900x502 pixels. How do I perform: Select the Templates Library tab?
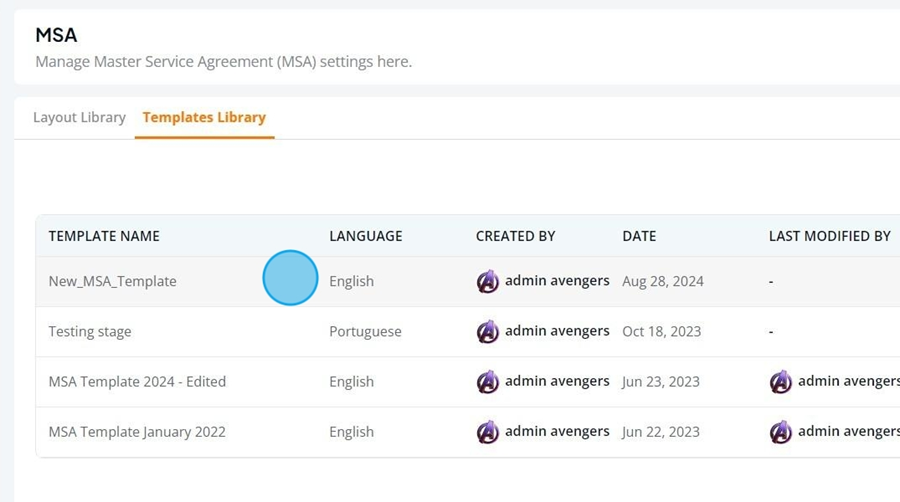click(204, 117)
